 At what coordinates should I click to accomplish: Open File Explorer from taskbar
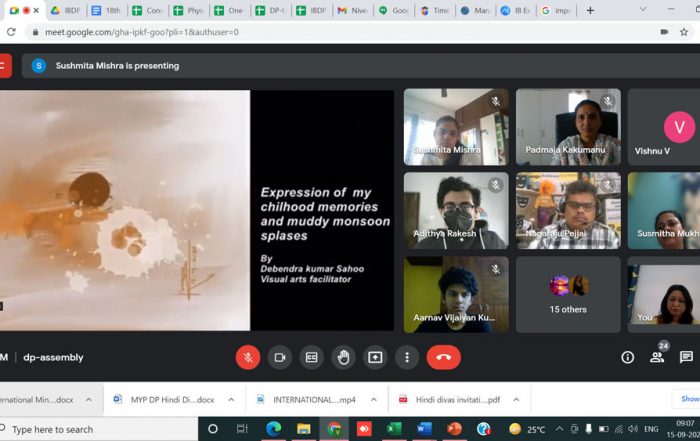click(304, 429)
